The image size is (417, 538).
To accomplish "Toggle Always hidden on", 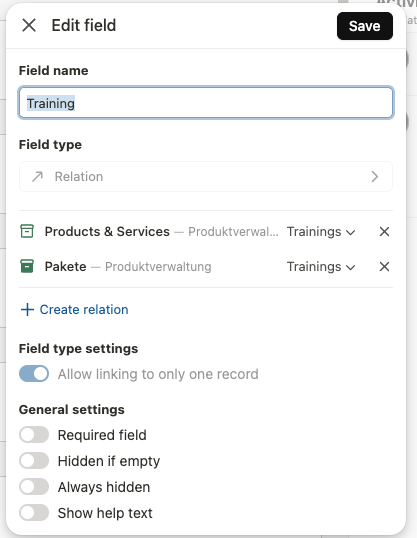I will 34,487.
